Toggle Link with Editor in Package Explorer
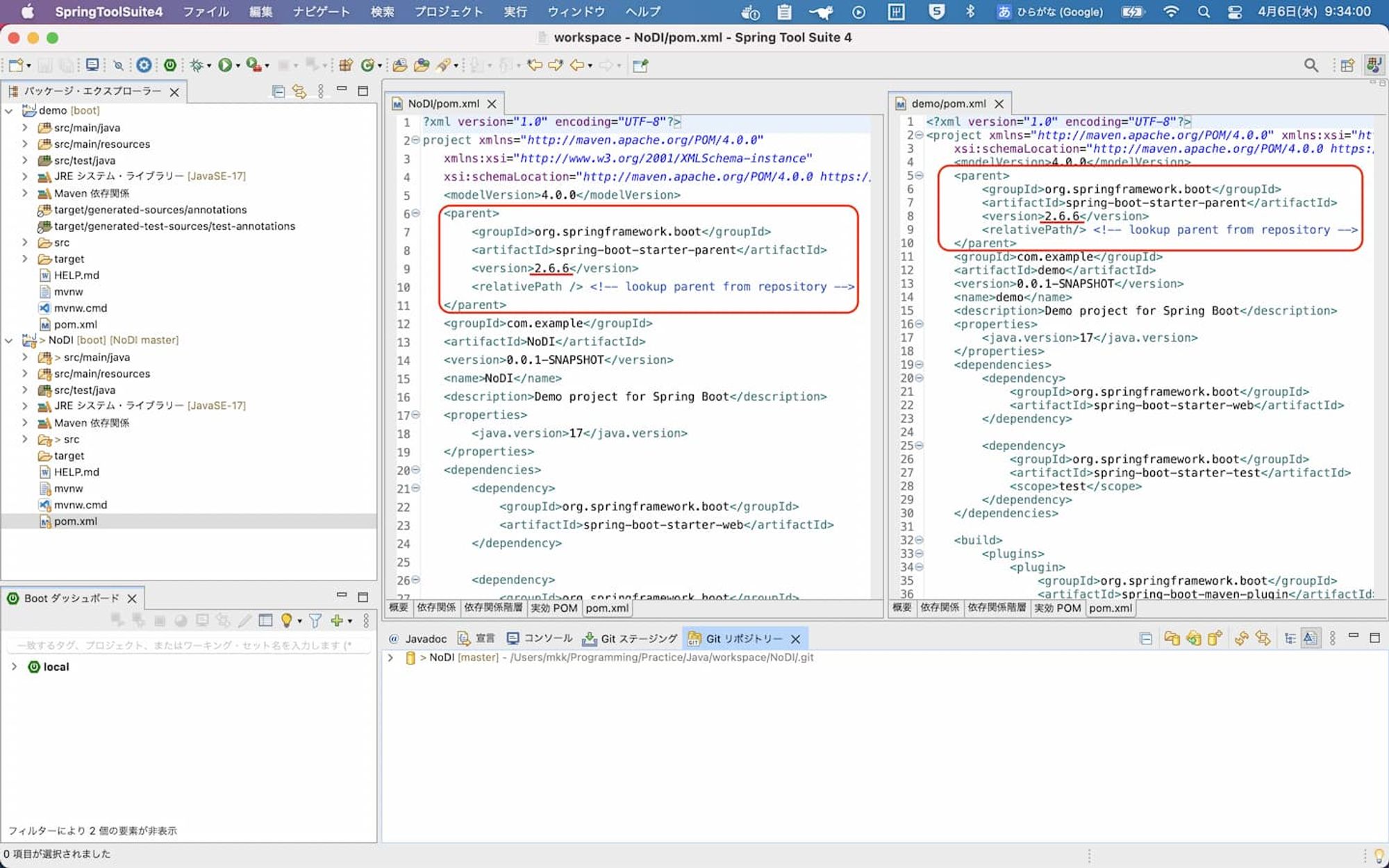Screen dimensions: 1389x868 tap(300, 91)
